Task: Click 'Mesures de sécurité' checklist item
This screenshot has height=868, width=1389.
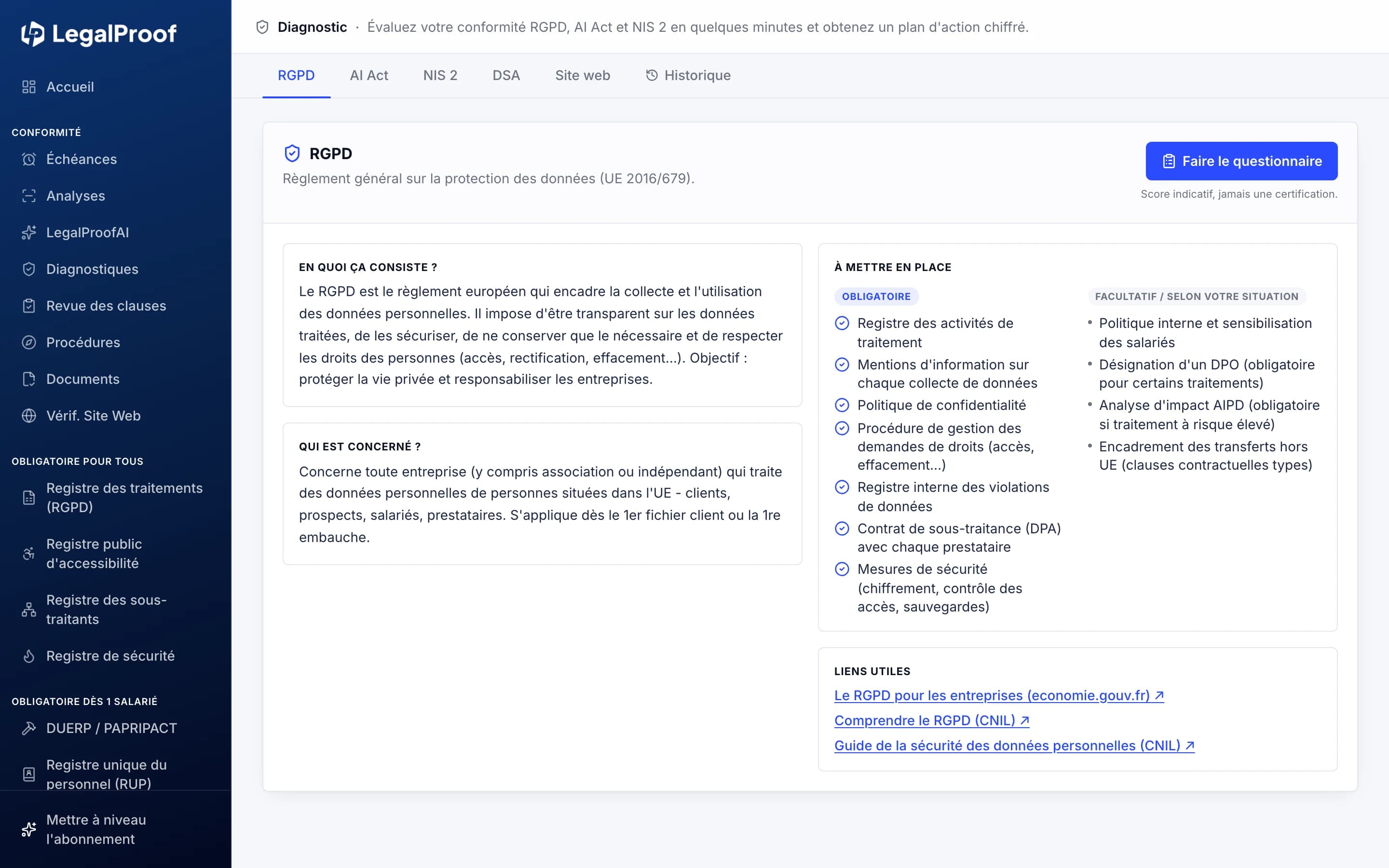Action: pyautogui.click(x=940, y=588)
